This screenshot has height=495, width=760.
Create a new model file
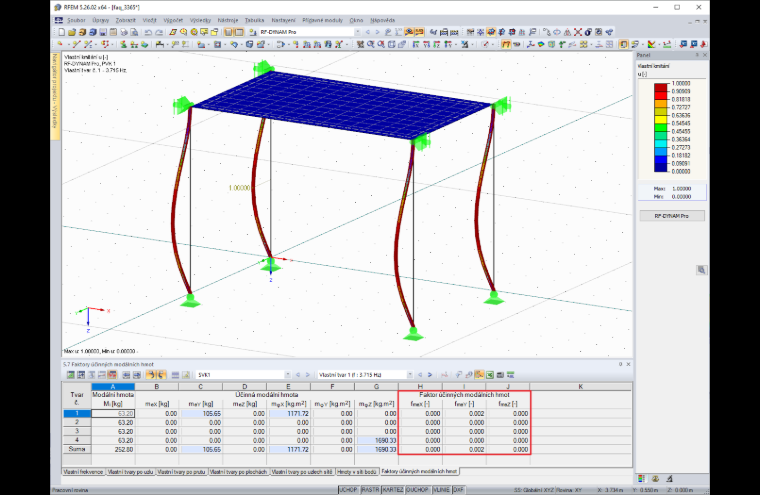click(x=61, y=32)
